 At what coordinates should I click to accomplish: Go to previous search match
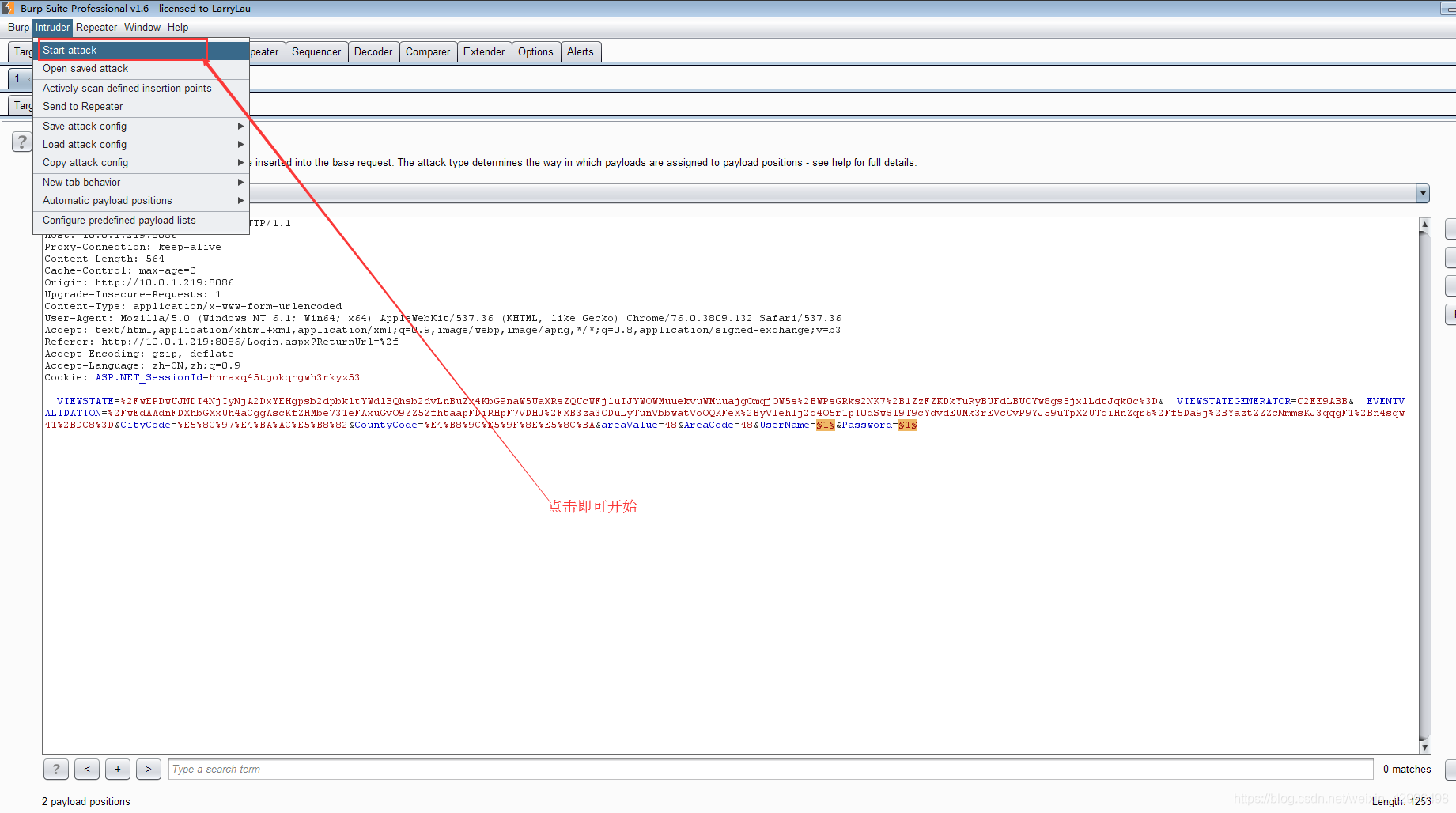tap(87, 769)
